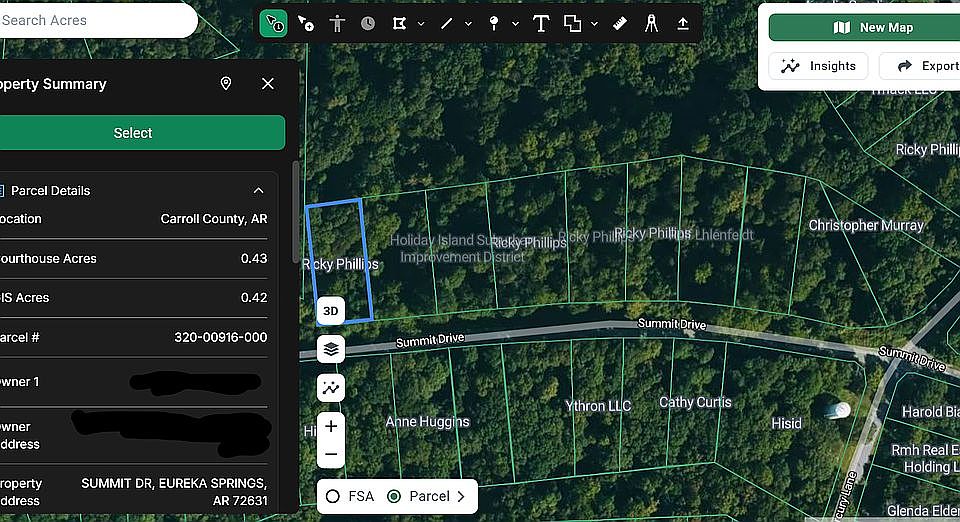Click the Ythron LLC parcel label

(x=598, y=406)
